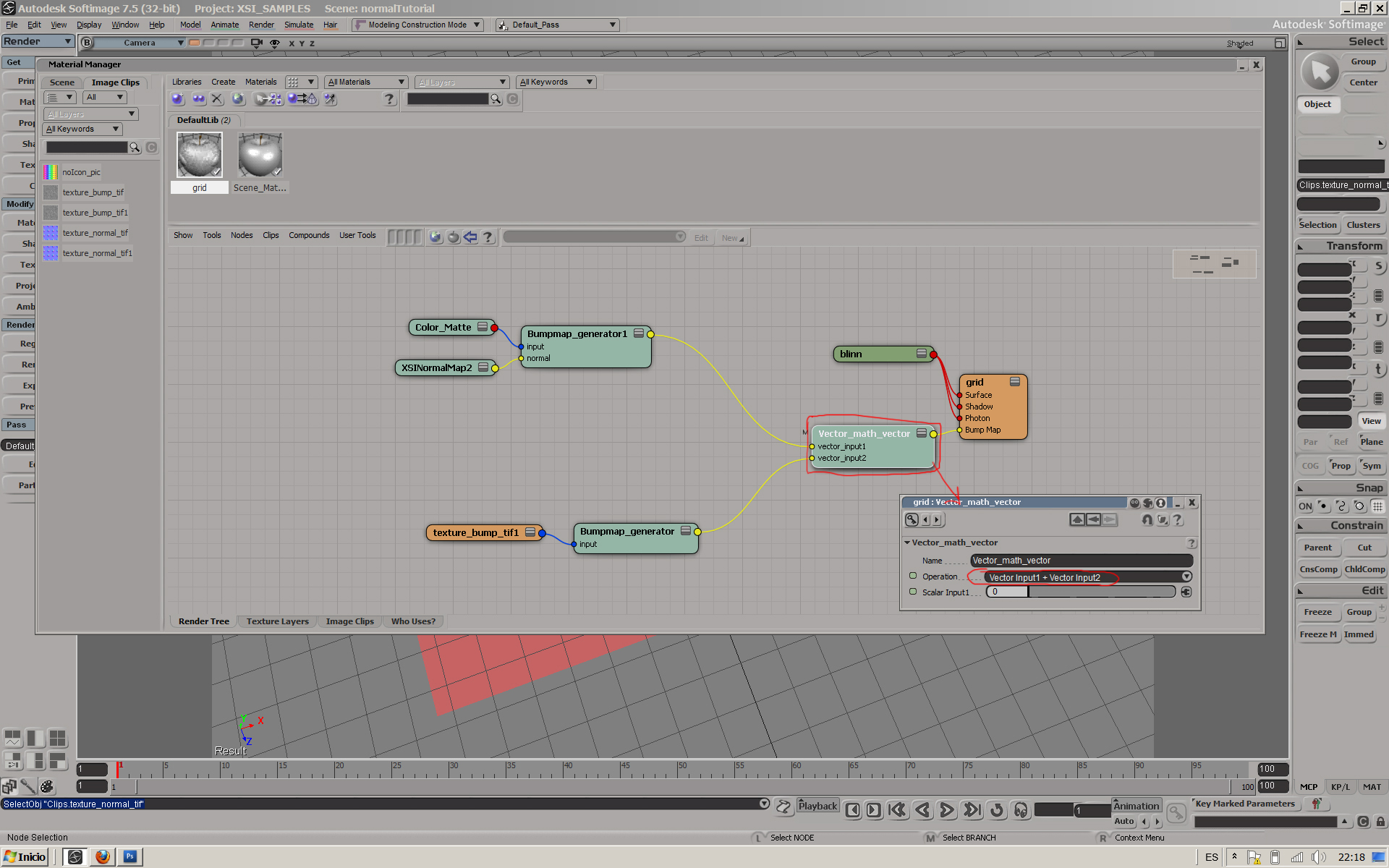Viewport: 1389px width, 868px height.
Task: Click the lock icon in property editor title bar
Action: pyautogui.click(x=1160, y=503)
